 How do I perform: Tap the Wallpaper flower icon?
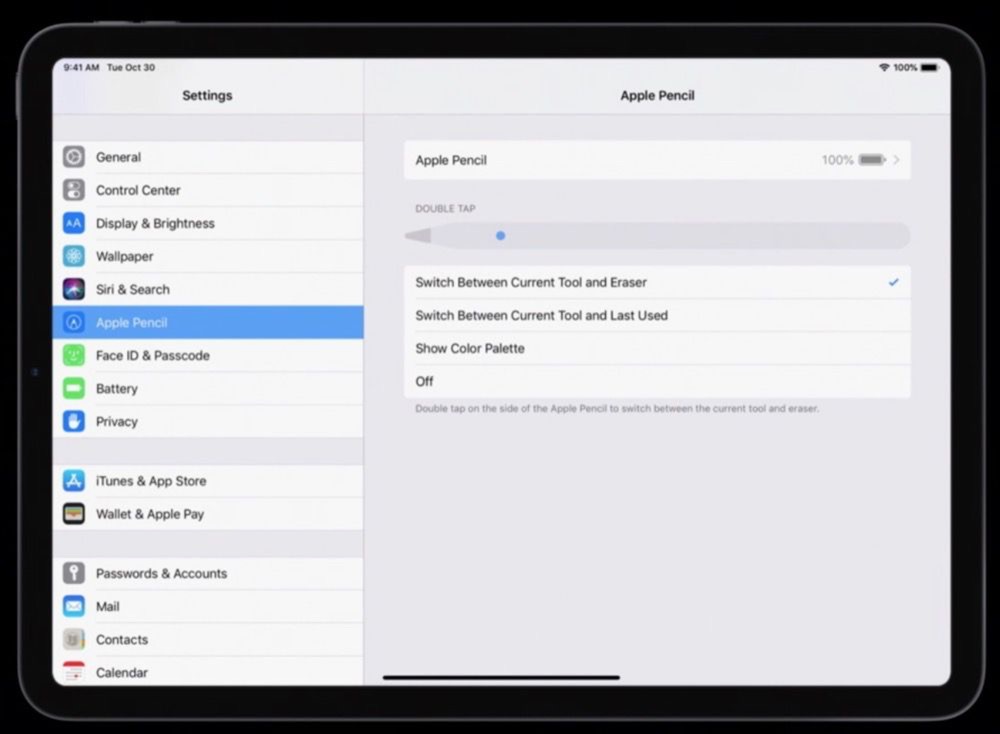(73, 256)
